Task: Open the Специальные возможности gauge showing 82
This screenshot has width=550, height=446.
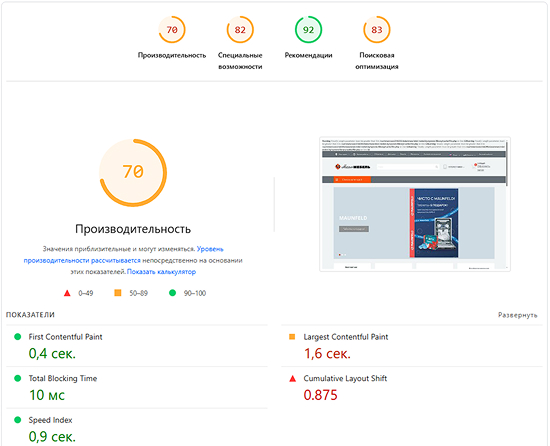Action: (x=240, y=30)
